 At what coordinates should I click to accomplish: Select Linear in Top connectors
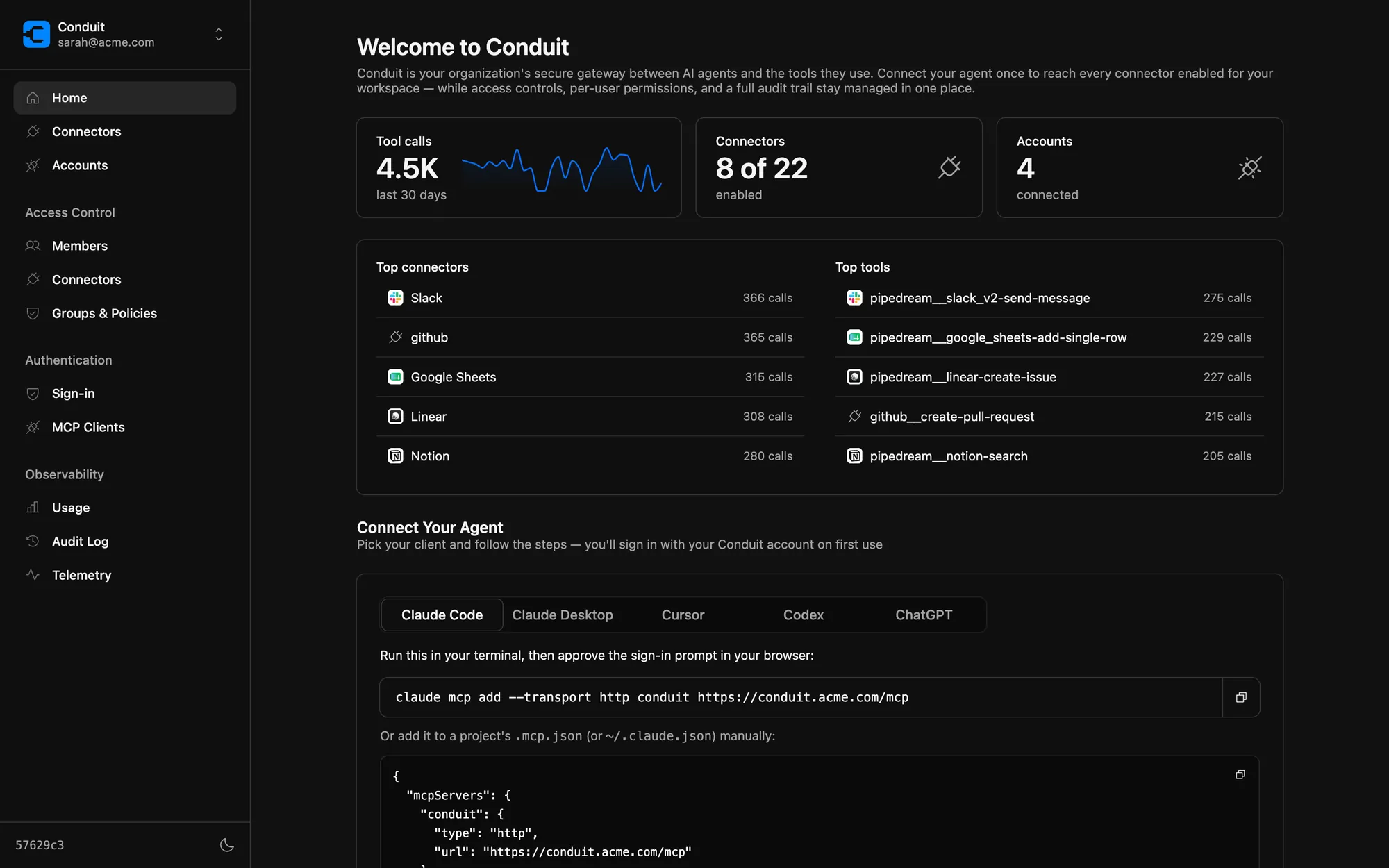(590, 417)
